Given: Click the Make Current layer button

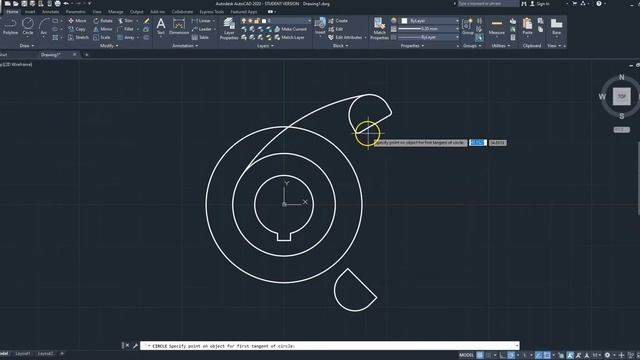Looking at the screenshot, I should point(290,29).
